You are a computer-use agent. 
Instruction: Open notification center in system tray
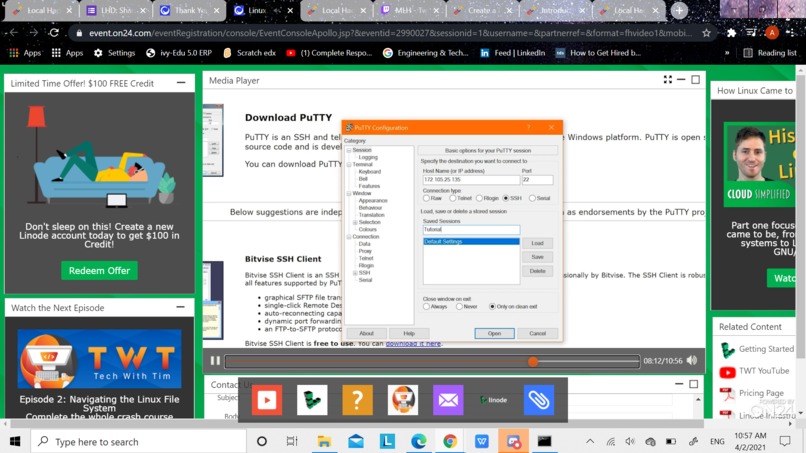[x=785, y=441]
